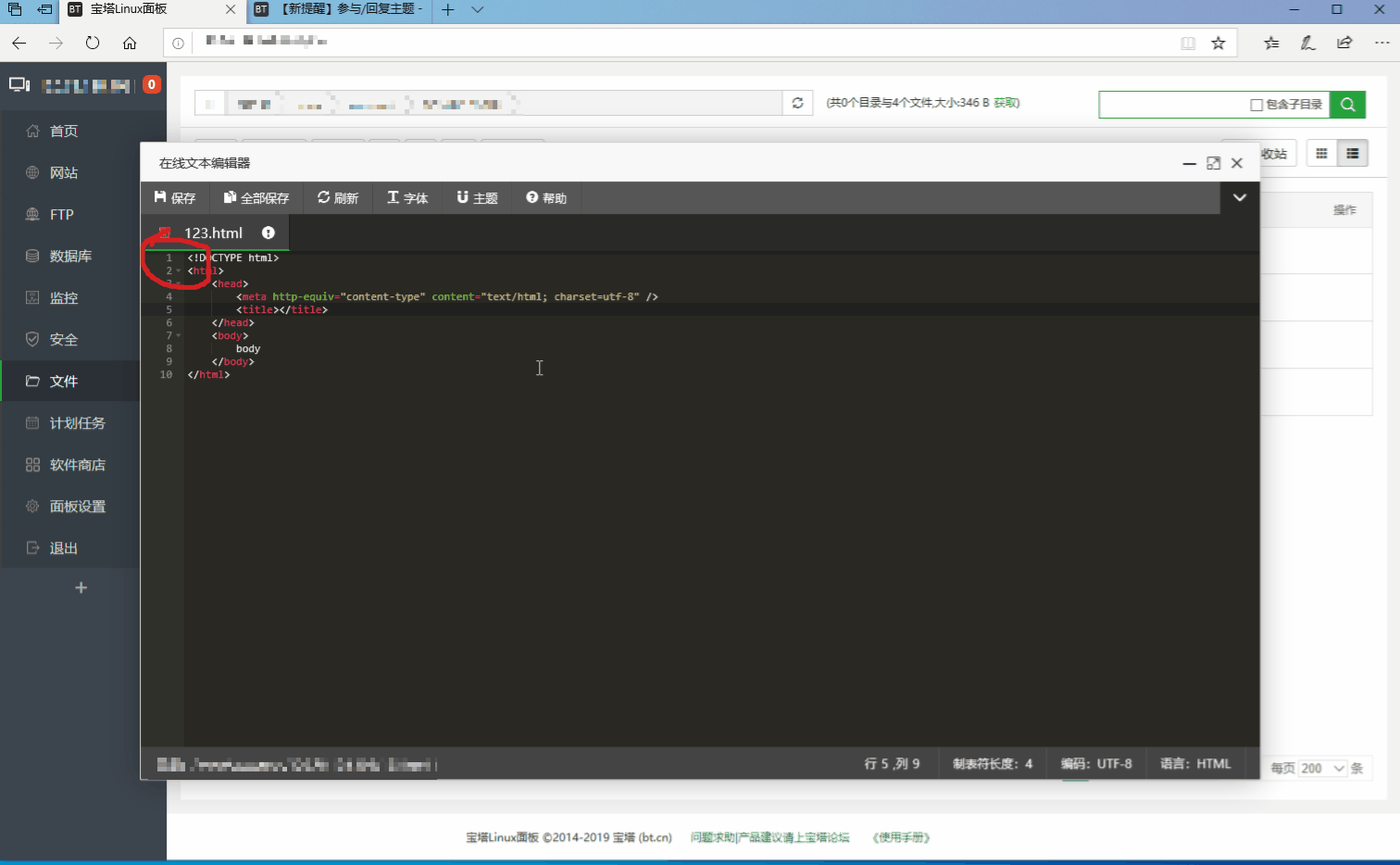Go to 软件商店 in sidebar
Image resolution: width=1400 pixels, height=865 pixels.
tap(78, 465)
